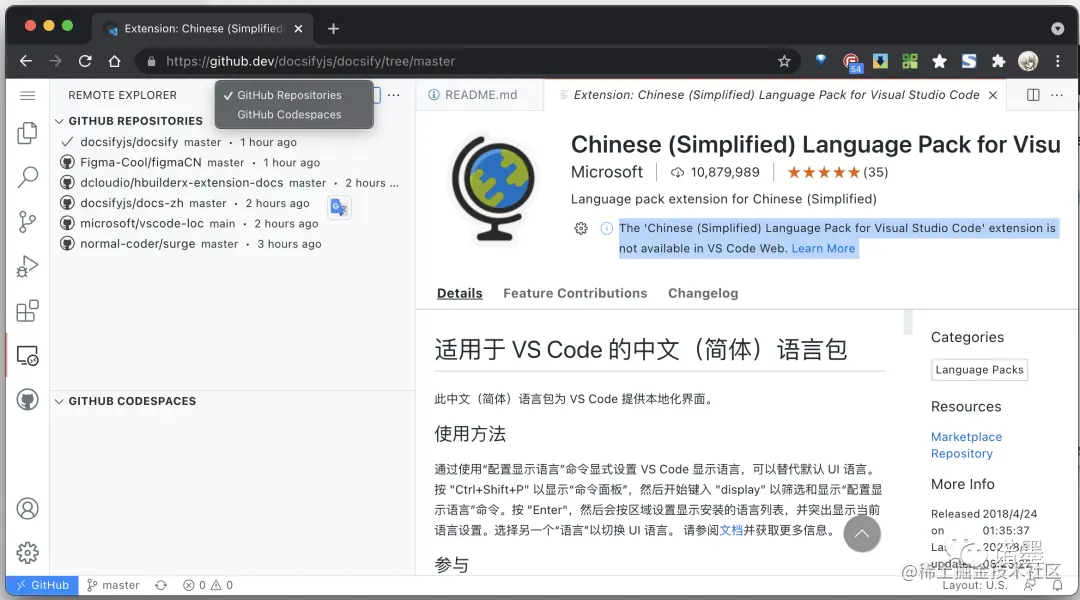Click the split editor icon
This screenshot has width=1080, height=600.
pyautogui.click(x=1033, y=95)
